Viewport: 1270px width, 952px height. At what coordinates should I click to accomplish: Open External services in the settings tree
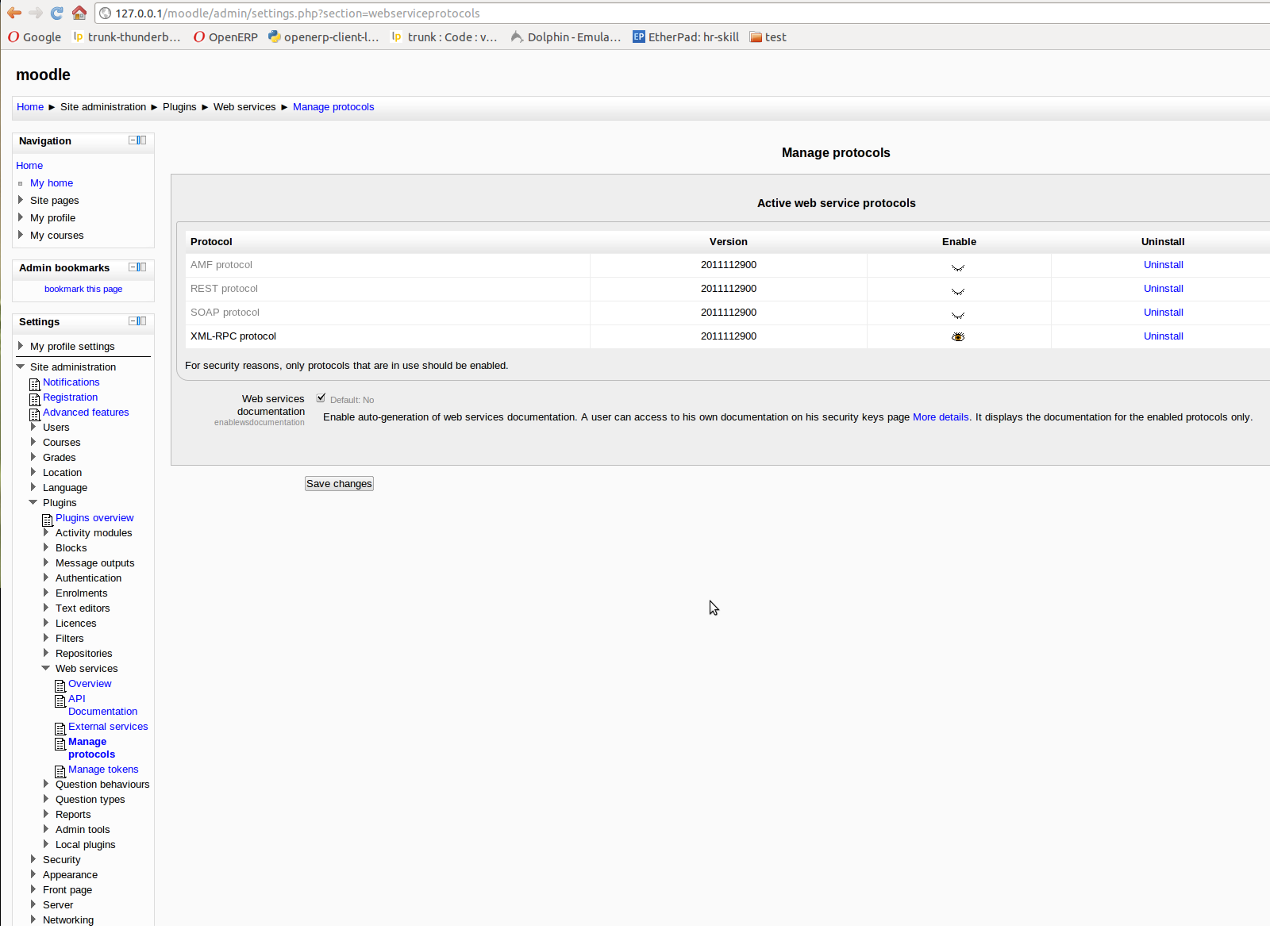(108, 727)
